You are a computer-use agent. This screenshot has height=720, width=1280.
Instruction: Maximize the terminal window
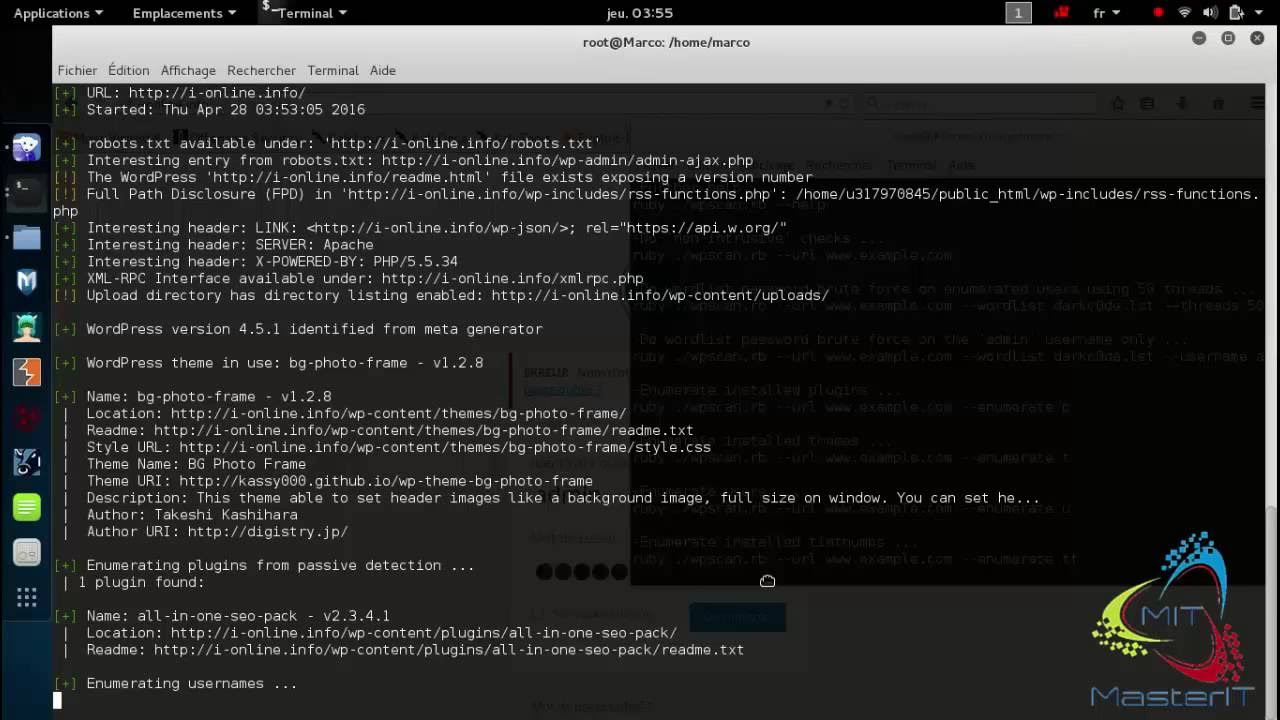[x=1228, y=38]
